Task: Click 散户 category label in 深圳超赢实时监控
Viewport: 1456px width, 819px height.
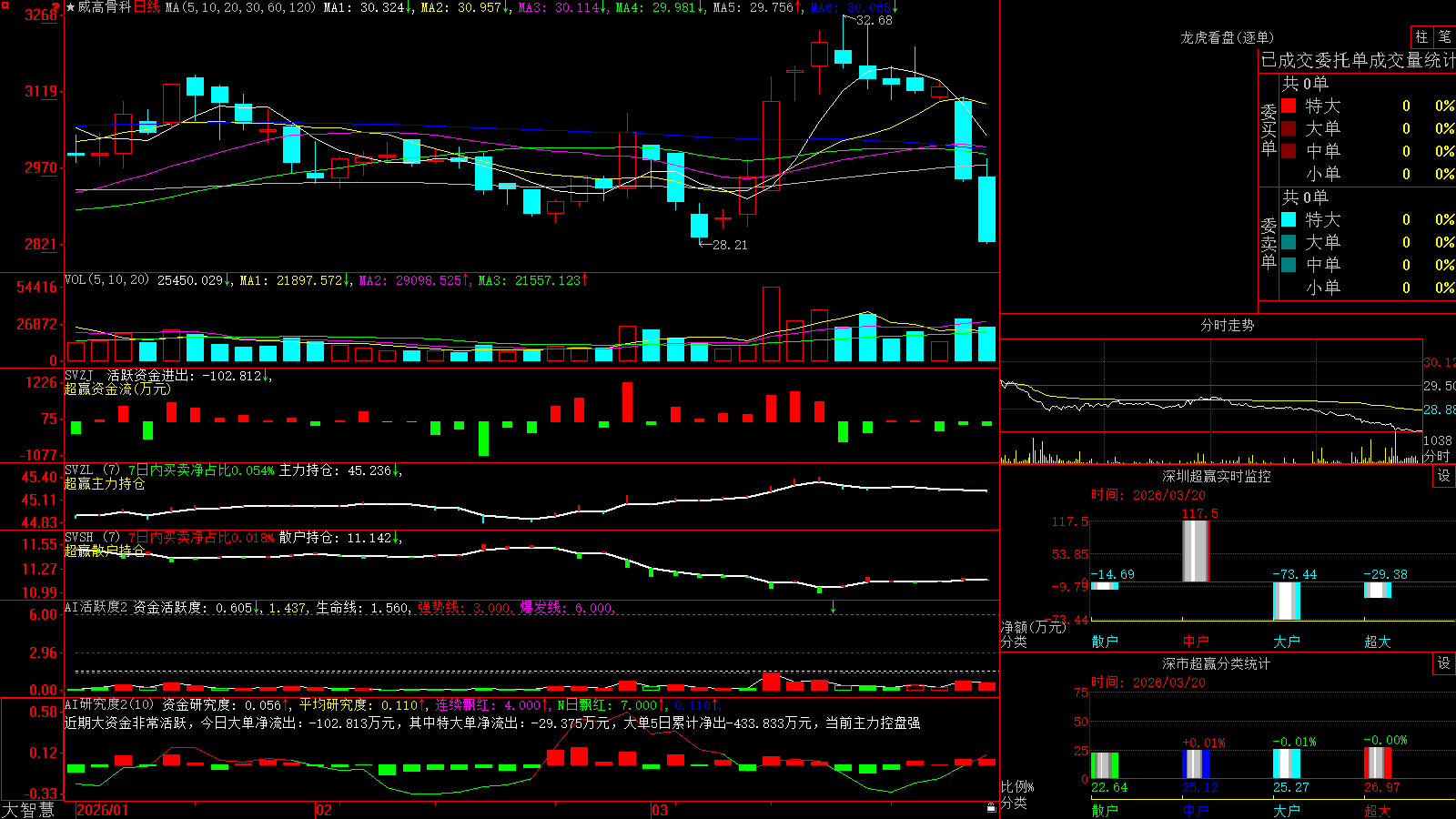Action: [1104, 642]
